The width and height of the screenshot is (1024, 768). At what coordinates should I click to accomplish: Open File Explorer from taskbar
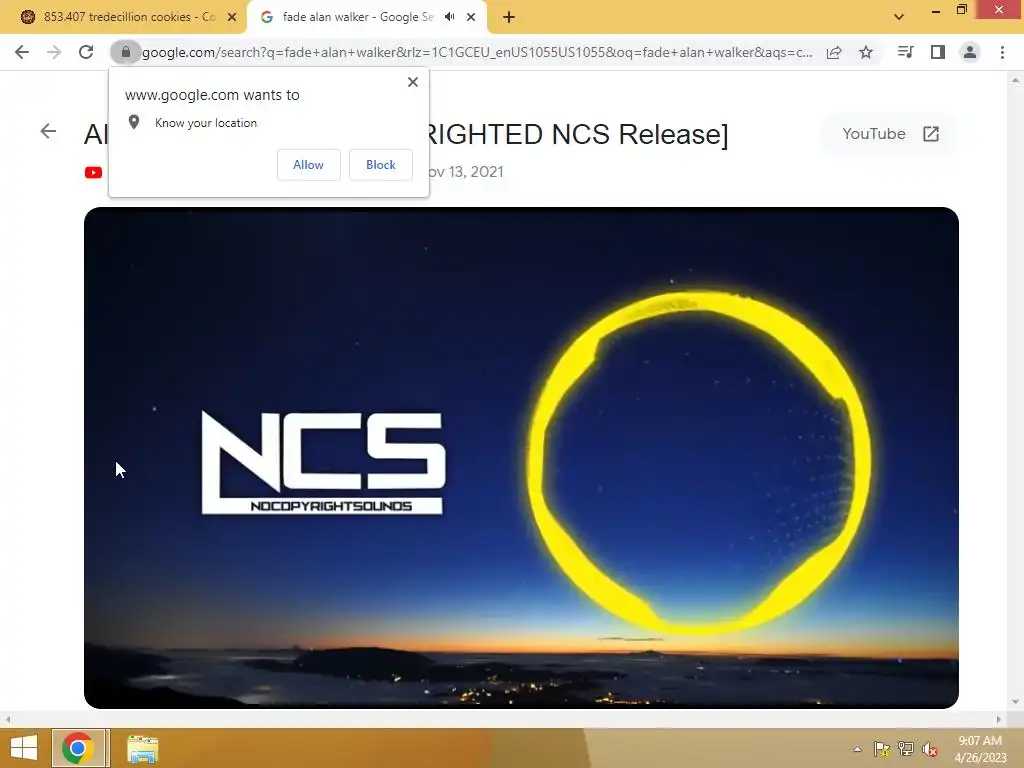coord(142,748)
